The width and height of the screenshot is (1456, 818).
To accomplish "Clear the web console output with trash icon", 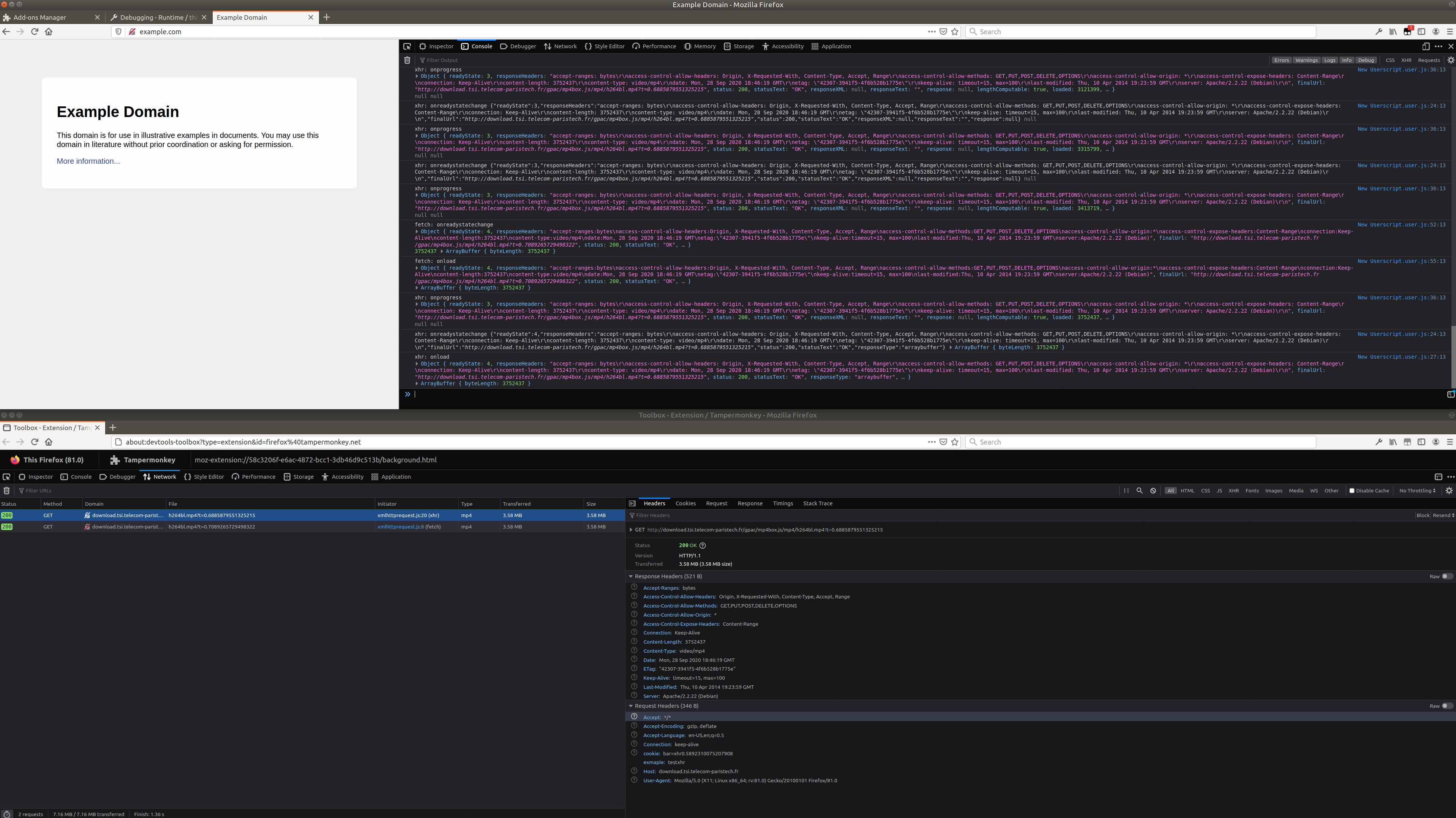I will 407,60.
